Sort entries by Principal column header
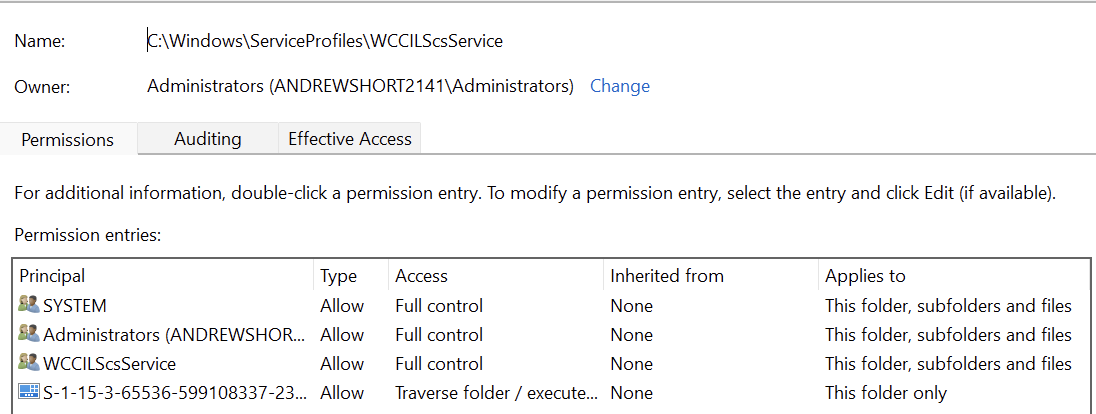 coord(52,276)
